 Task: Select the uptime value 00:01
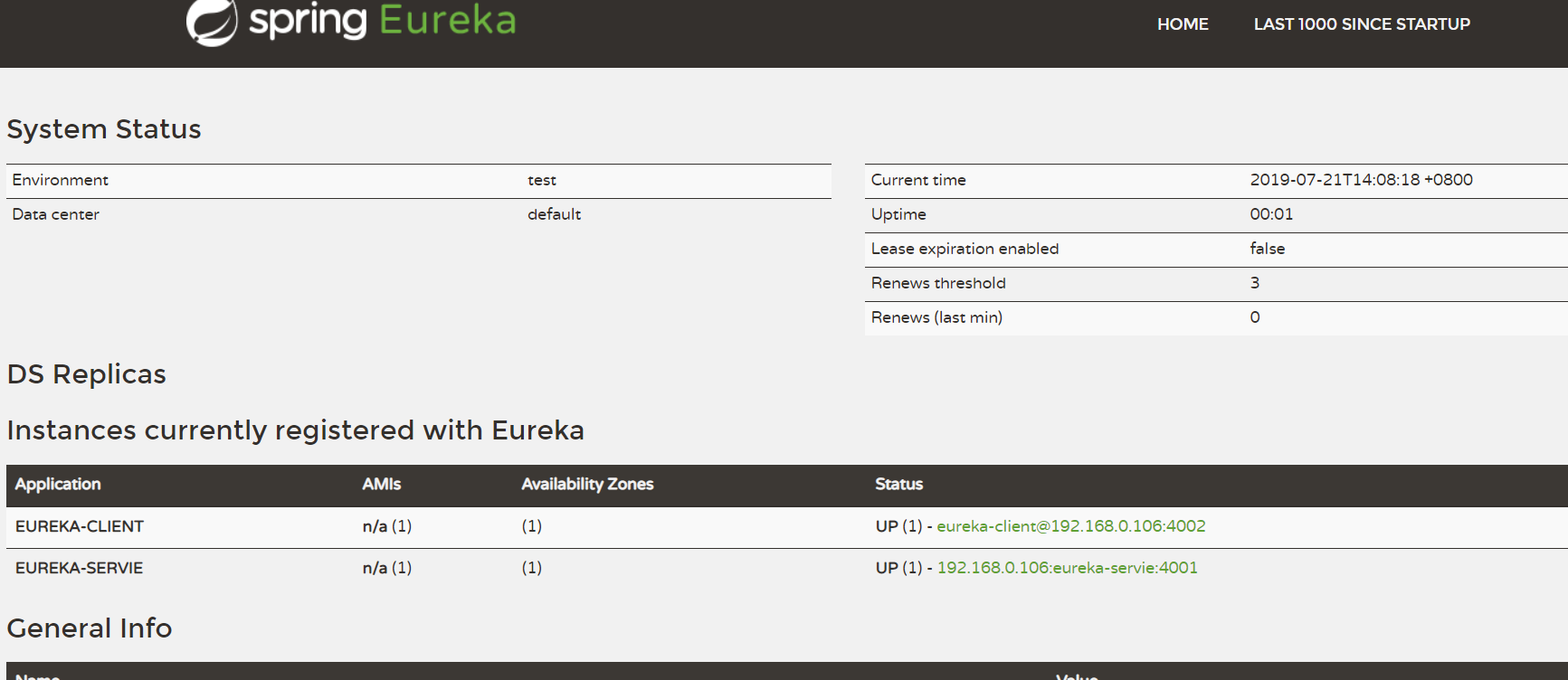click(x=1271, y=214)
